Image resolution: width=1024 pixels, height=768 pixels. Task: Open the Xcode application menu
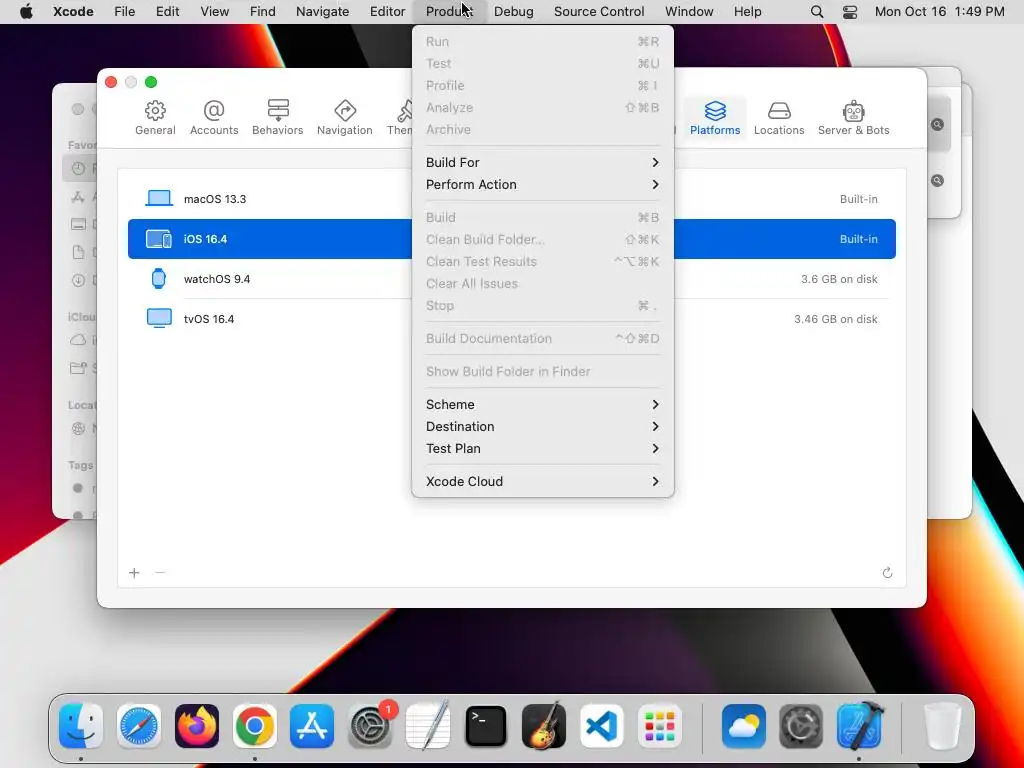click(72, 12)
